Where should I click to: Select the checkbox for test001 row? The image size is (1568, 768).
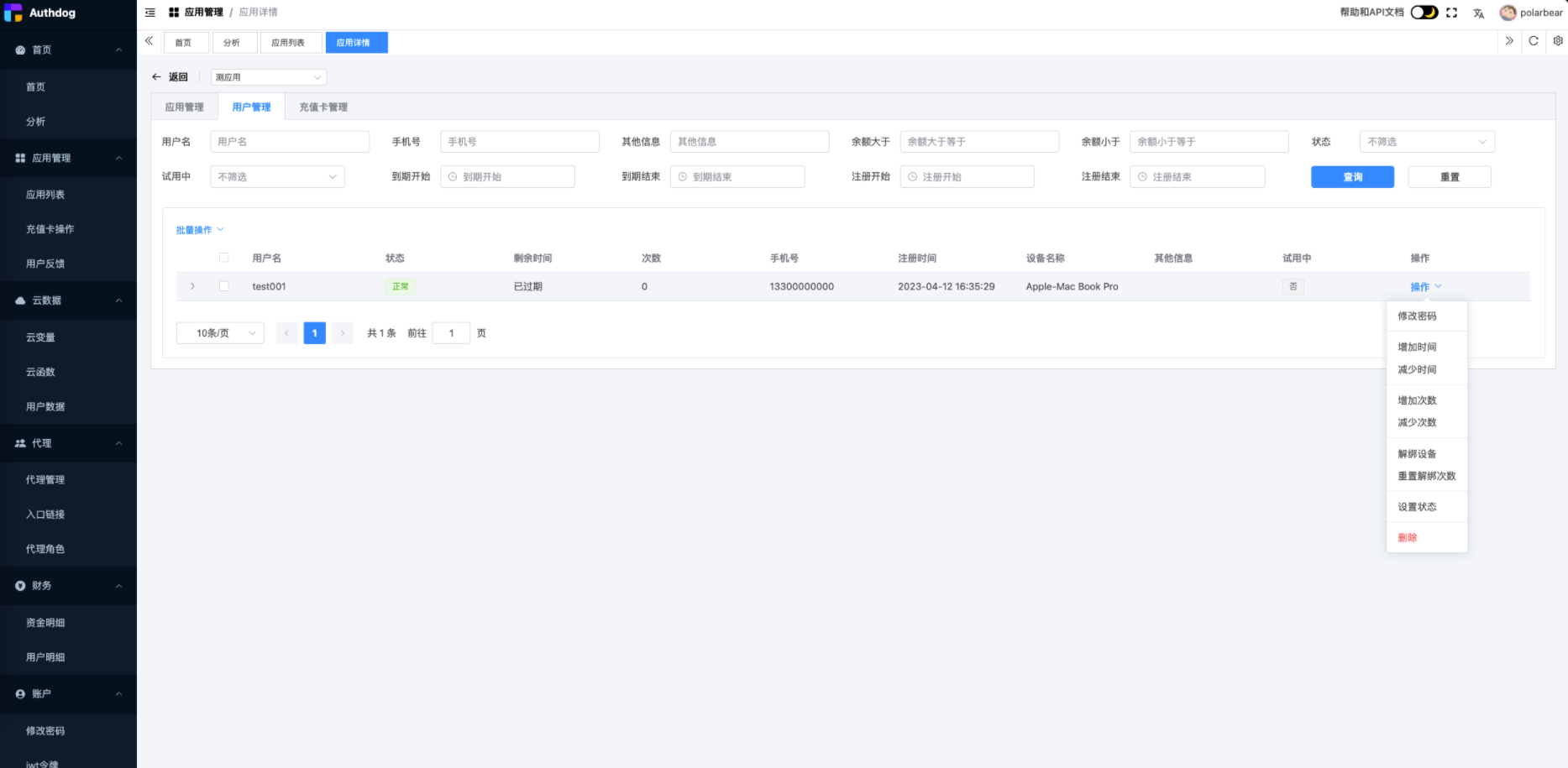point(224,286)
